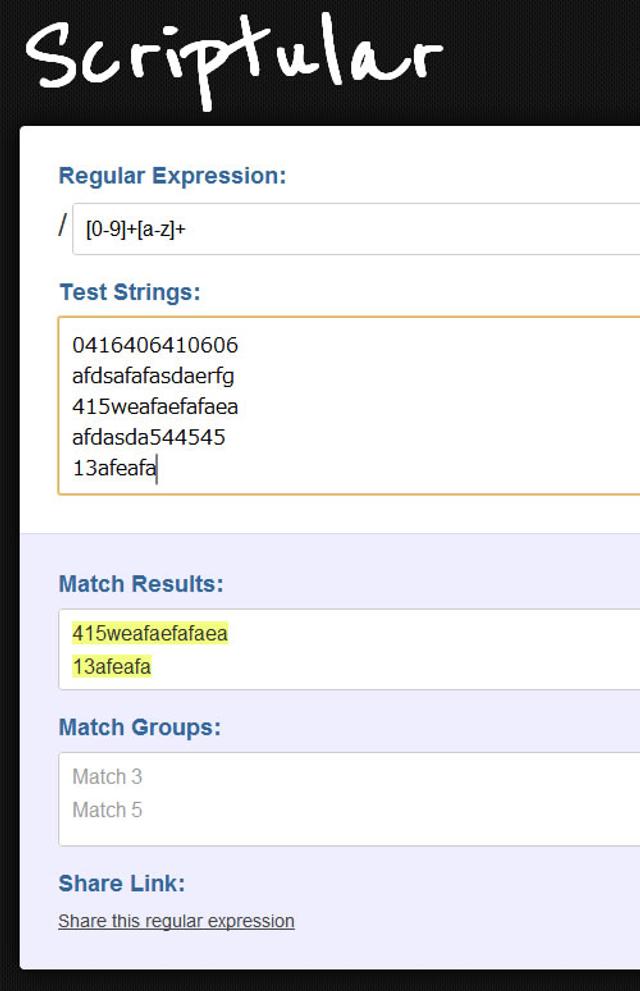Click the test string afdasda544545
Screen dimensions: 640x991
pos(149,437)
